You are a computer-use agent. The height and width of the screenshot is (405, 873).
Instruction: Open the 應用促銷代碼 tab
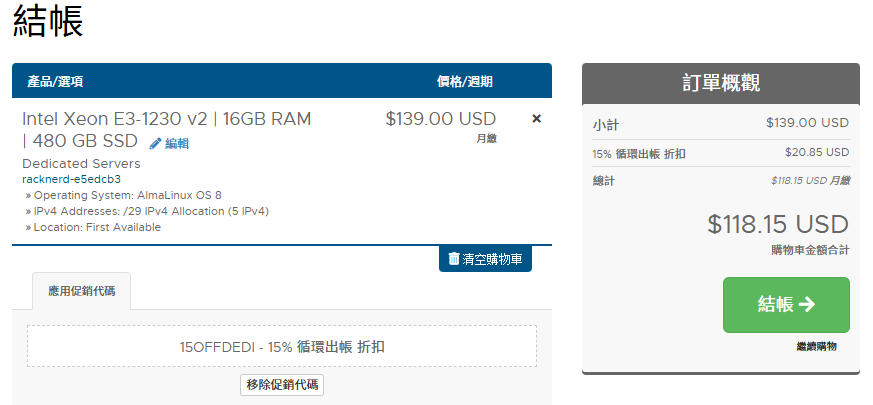coord(82,291)
